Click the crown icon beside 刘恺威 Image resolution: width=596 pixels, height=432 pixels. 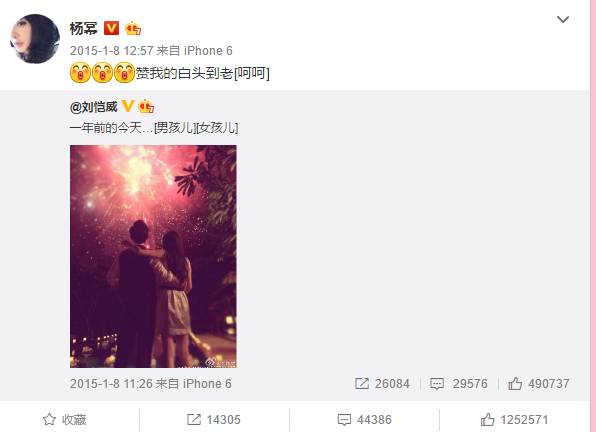[146, 106]
